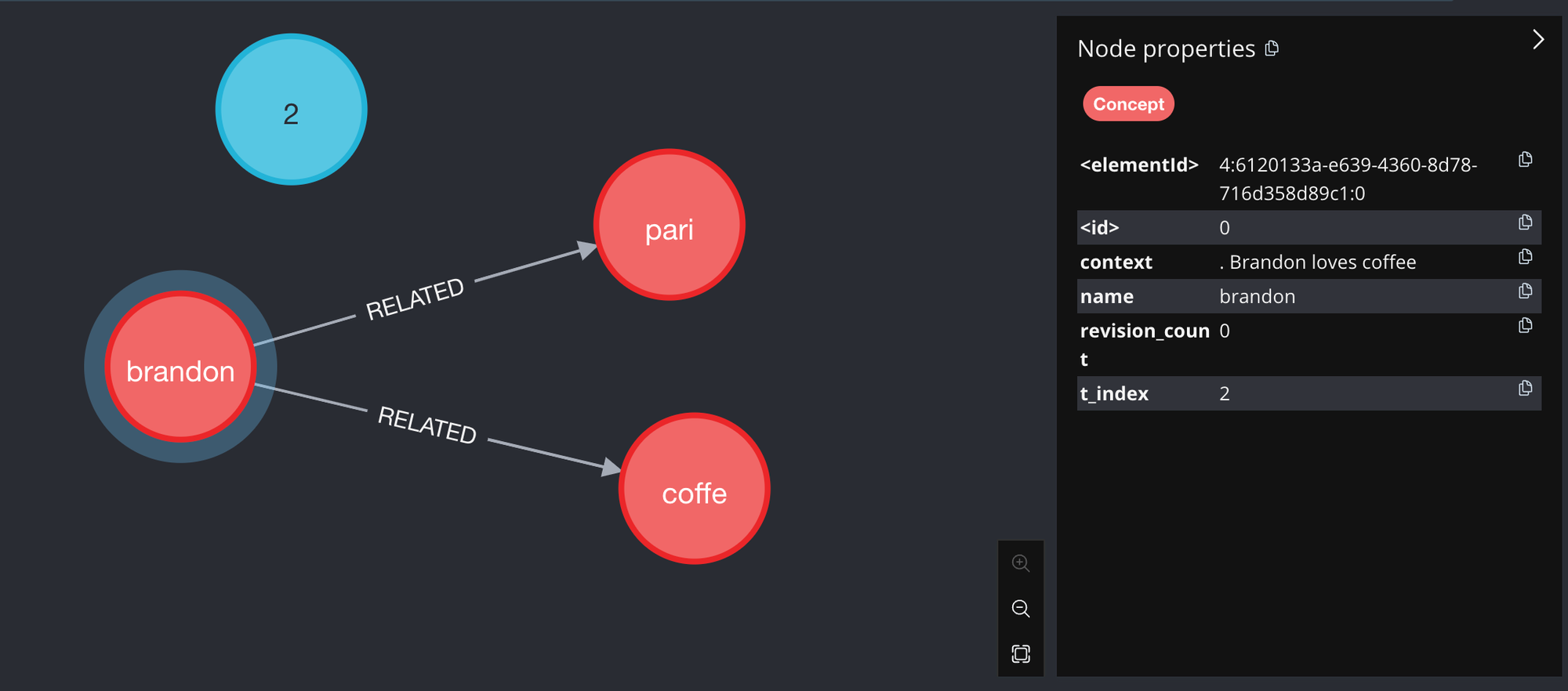The image size is (1568, 691).
Task: Select the brandon node
Action: coord(180,367)
